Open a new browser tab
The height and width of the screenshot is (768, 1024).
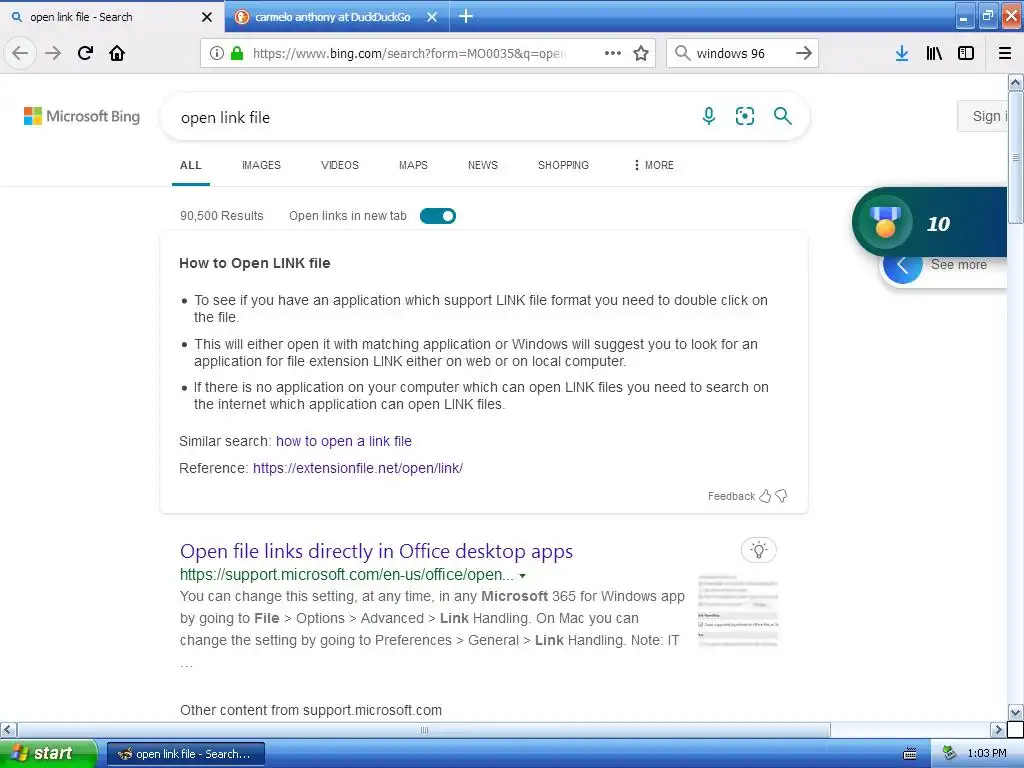coord(466,16)
